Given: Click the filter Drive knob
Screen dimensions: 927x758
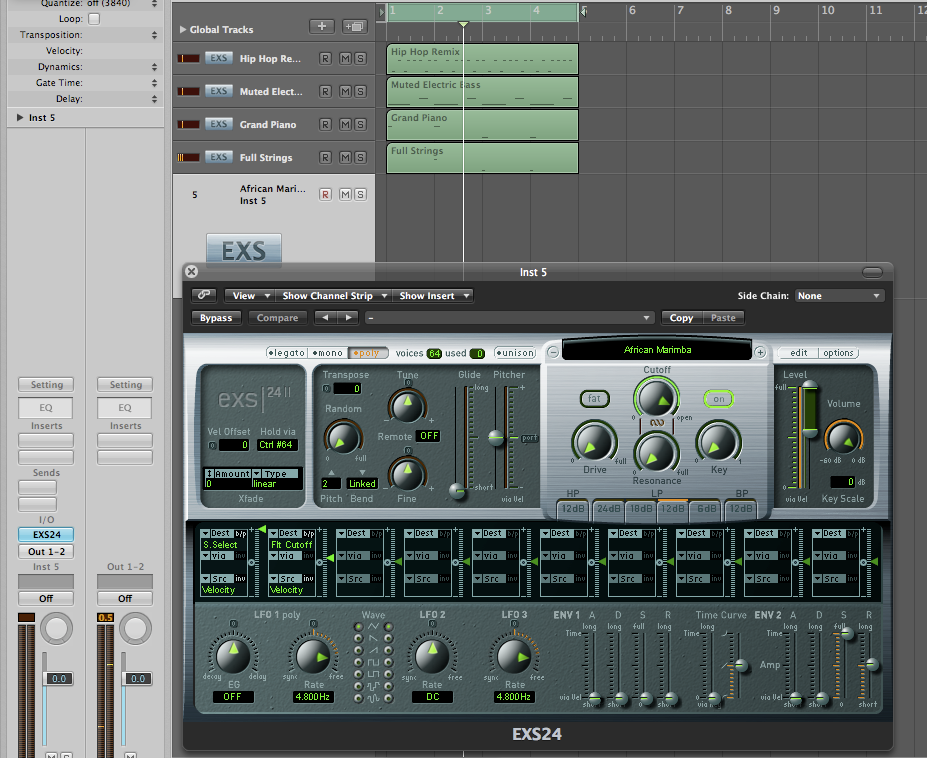Looking at the screenshot, I should click(x=594, y=442).
